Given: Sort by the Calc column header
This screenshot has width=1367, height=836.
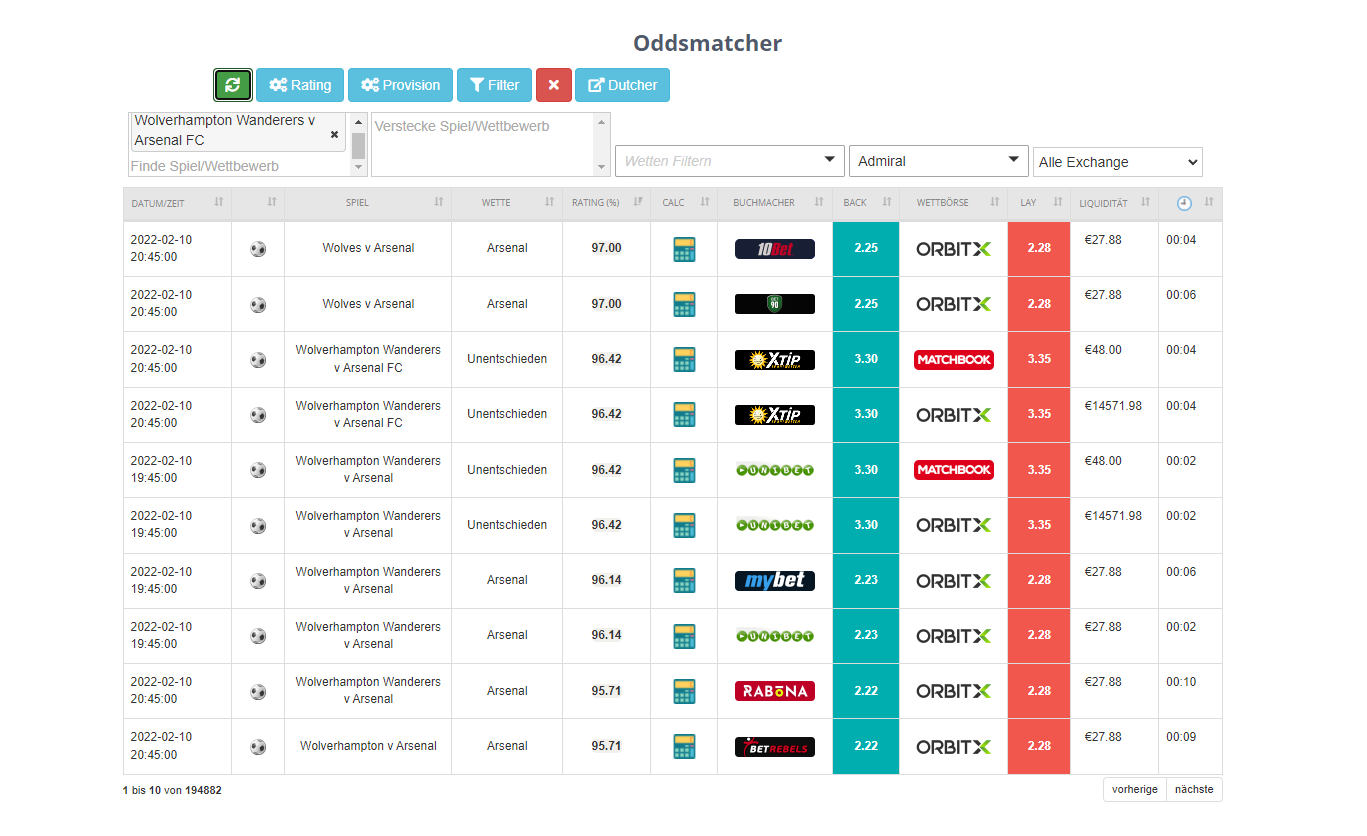Looking at the screenshot, I should pyautogui.click(x=684, y=203).
